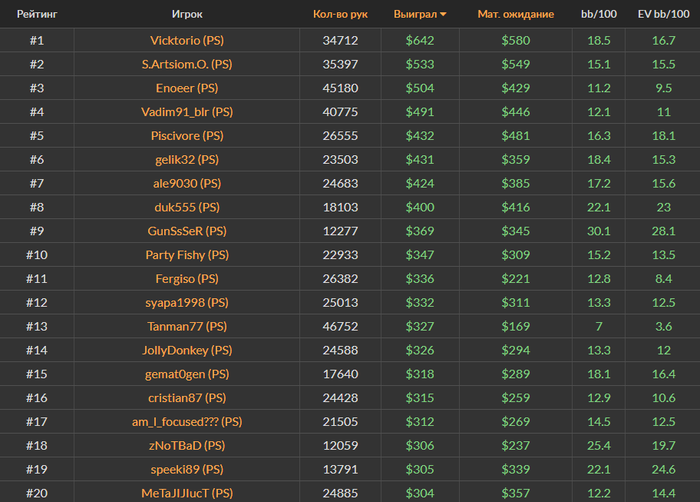
Task: Open player JollyDonkey (PS) profile
Action: click(187, 350)
